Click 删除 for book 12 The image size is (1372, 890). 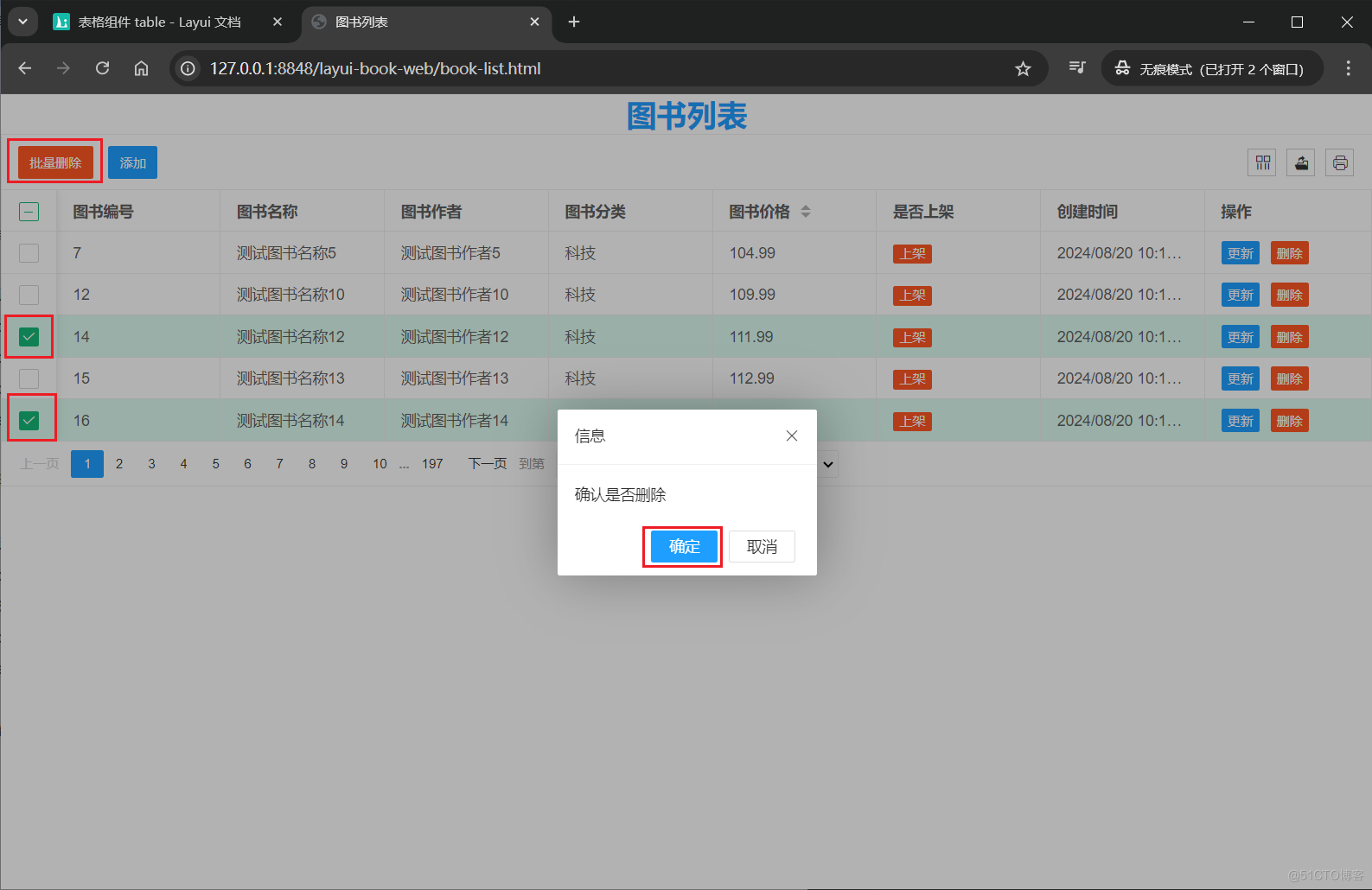point(1290,295)
